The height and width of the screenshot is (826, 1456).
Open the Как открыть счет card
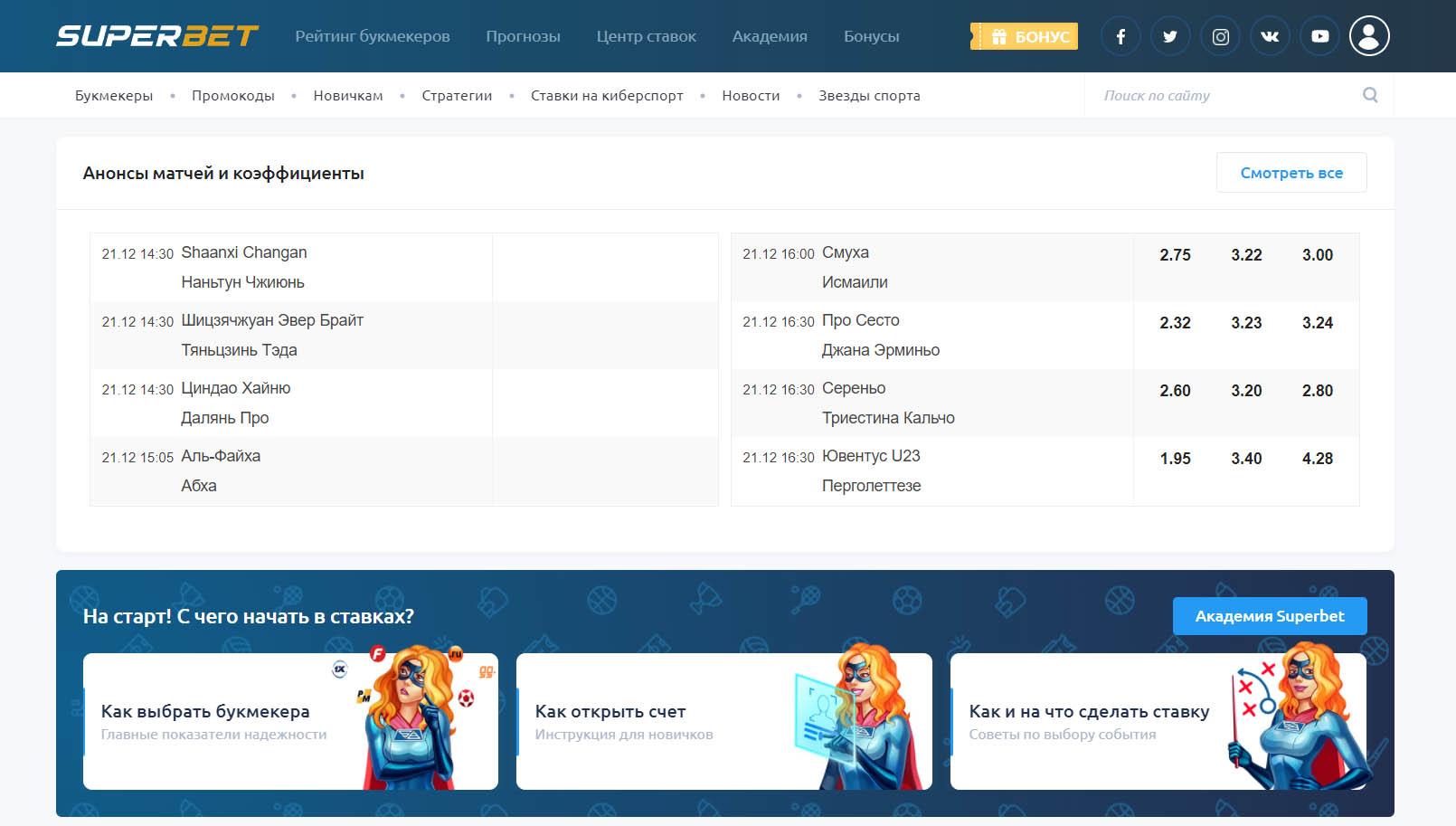tap(724, 721)
